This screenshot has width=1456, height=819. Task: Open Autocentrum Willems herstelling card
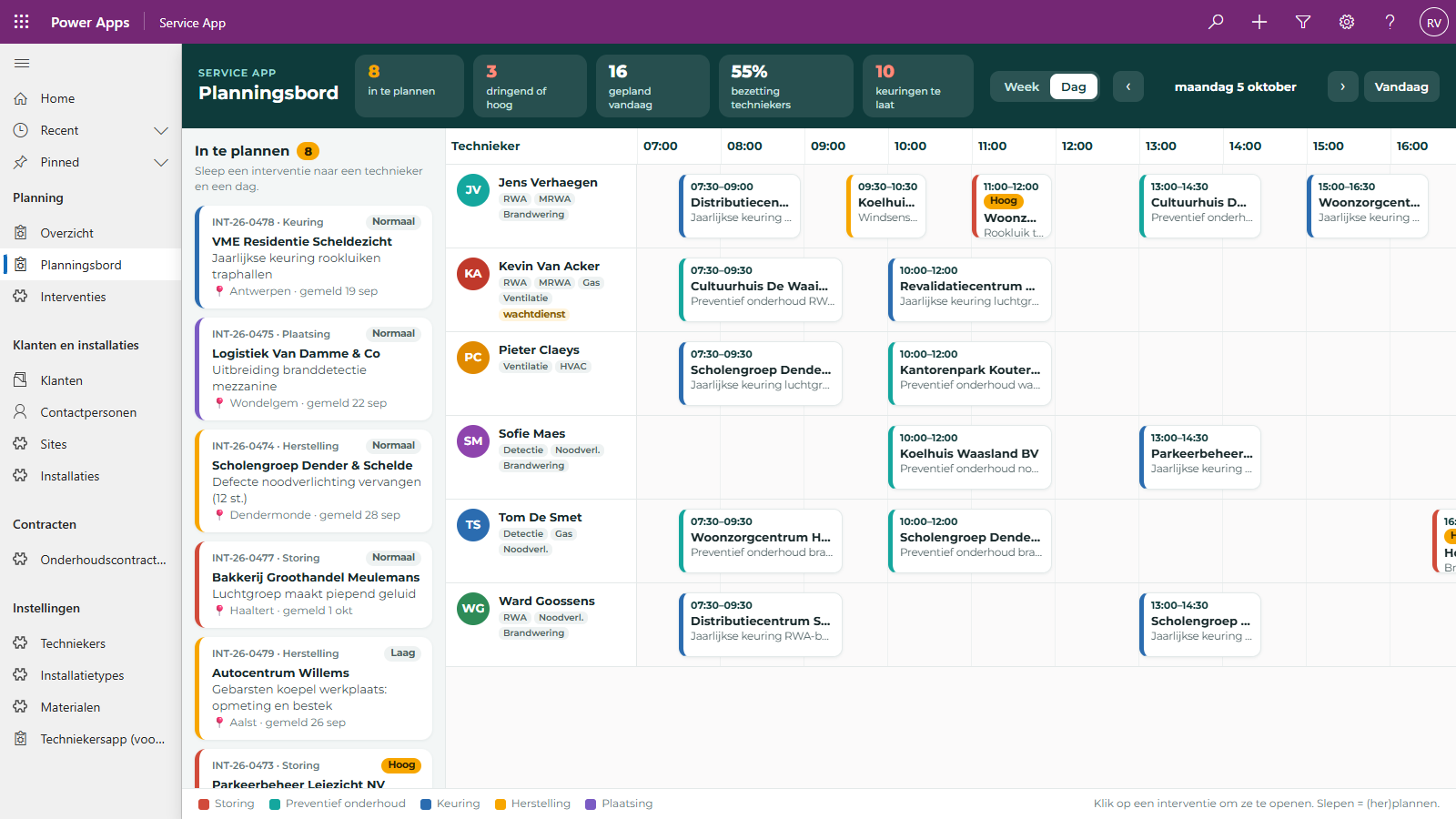coord(314,688)
